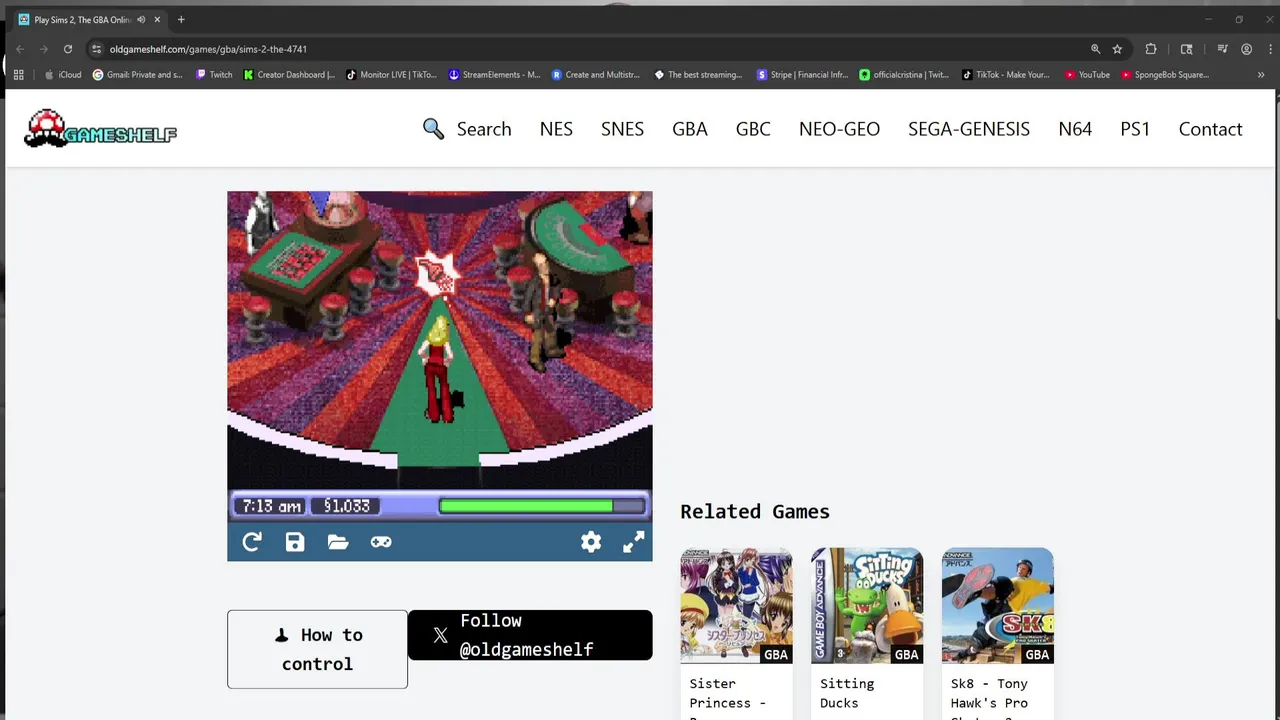Open the apps grid in bookmarks bar
This screenshot has width=1280, height=720.
coord(19,75)
